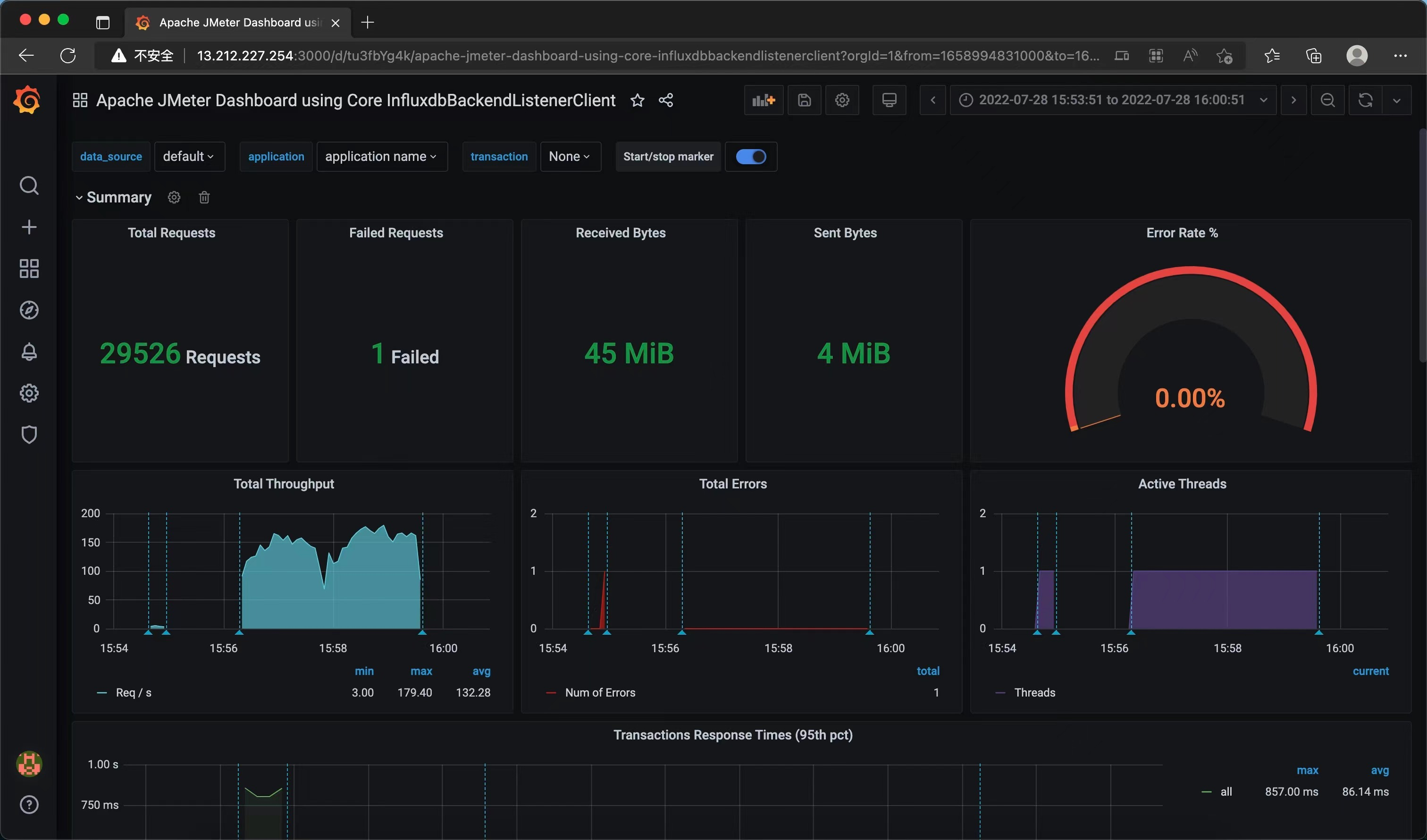
Task: Open the refresh interval dropdown arrow
Action: [x=1396, y=100]
